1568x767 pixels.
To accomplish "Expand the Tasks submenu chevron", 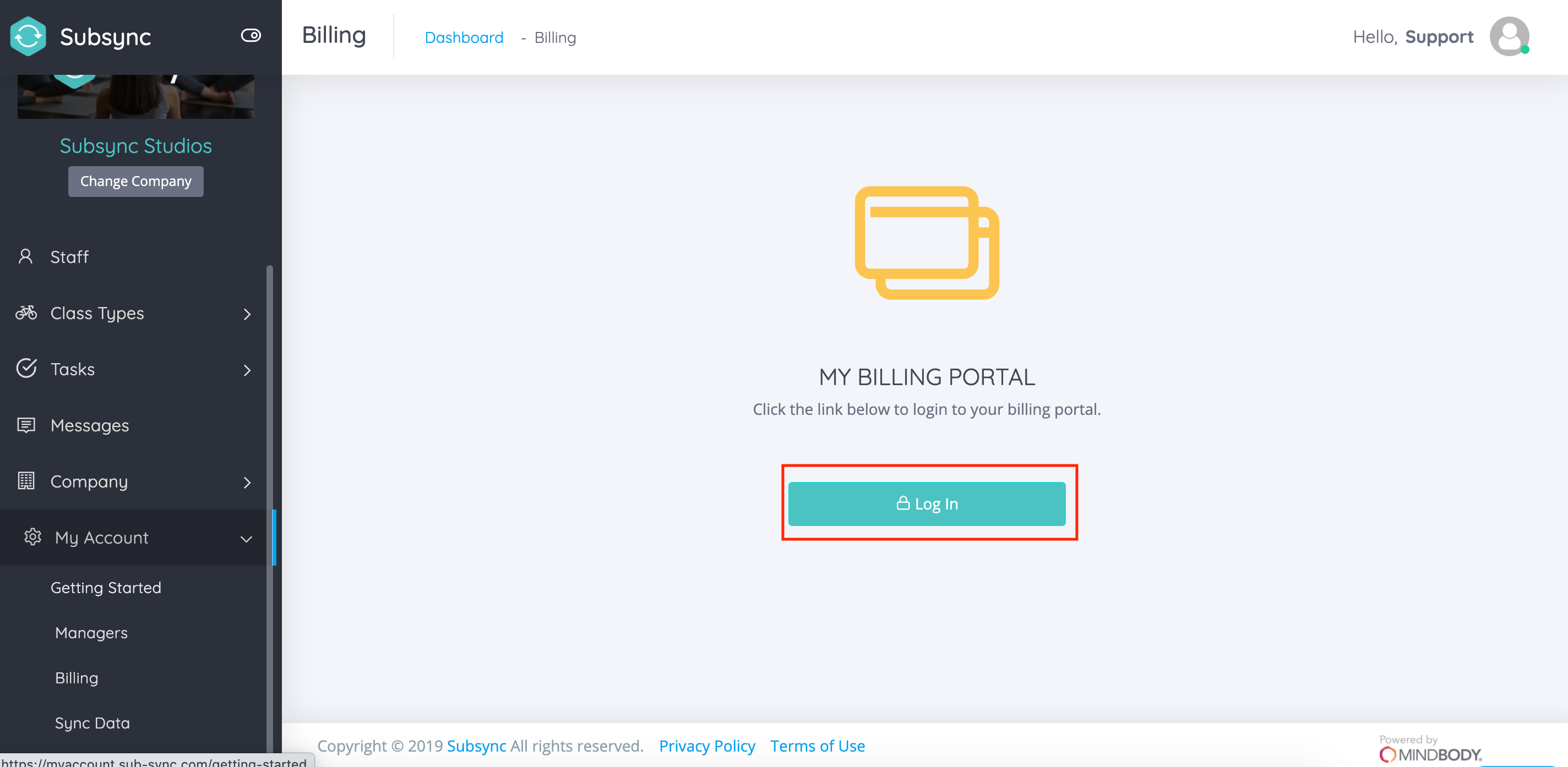I will (x=247, y=370).
